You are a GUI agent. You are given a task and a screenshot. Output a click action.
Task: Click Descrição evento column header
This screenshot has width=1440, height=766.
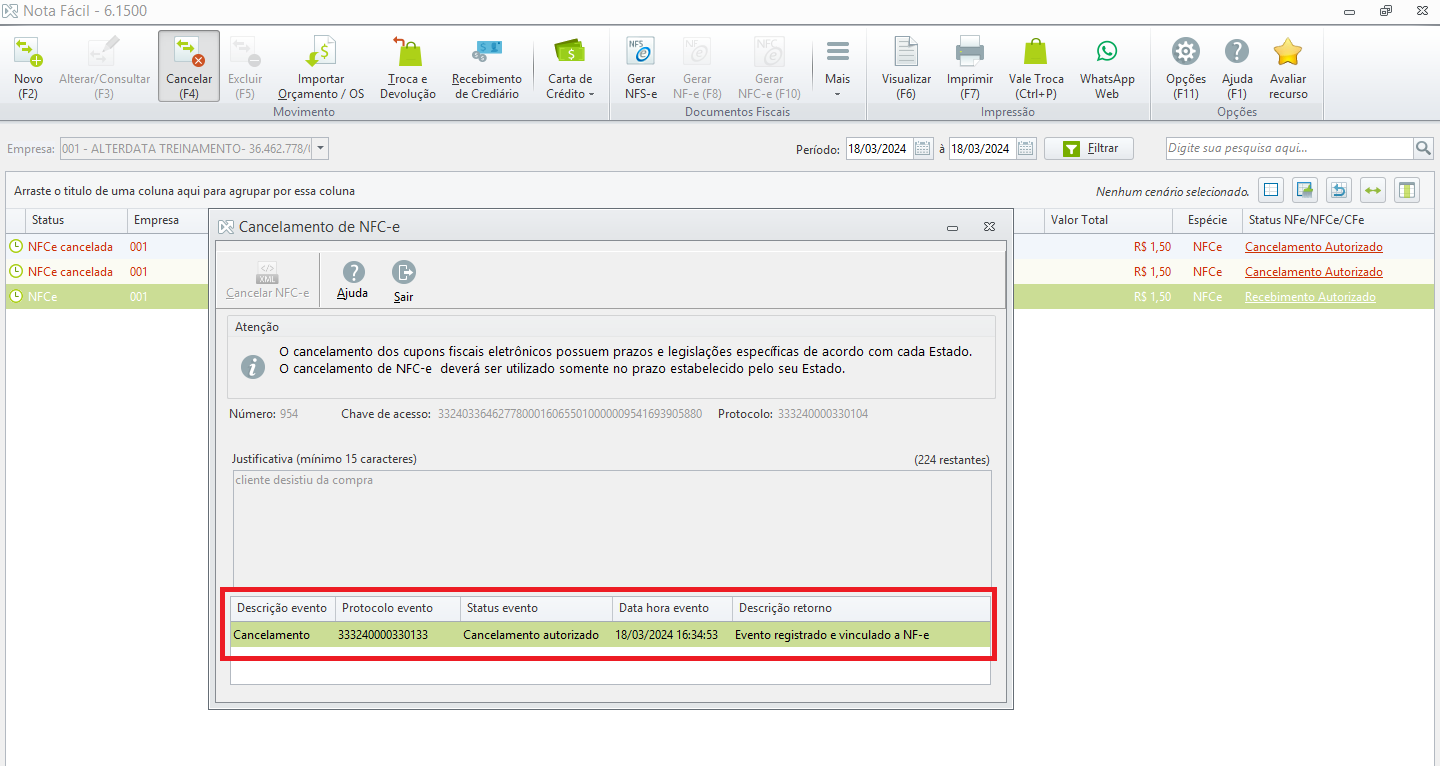283,608
